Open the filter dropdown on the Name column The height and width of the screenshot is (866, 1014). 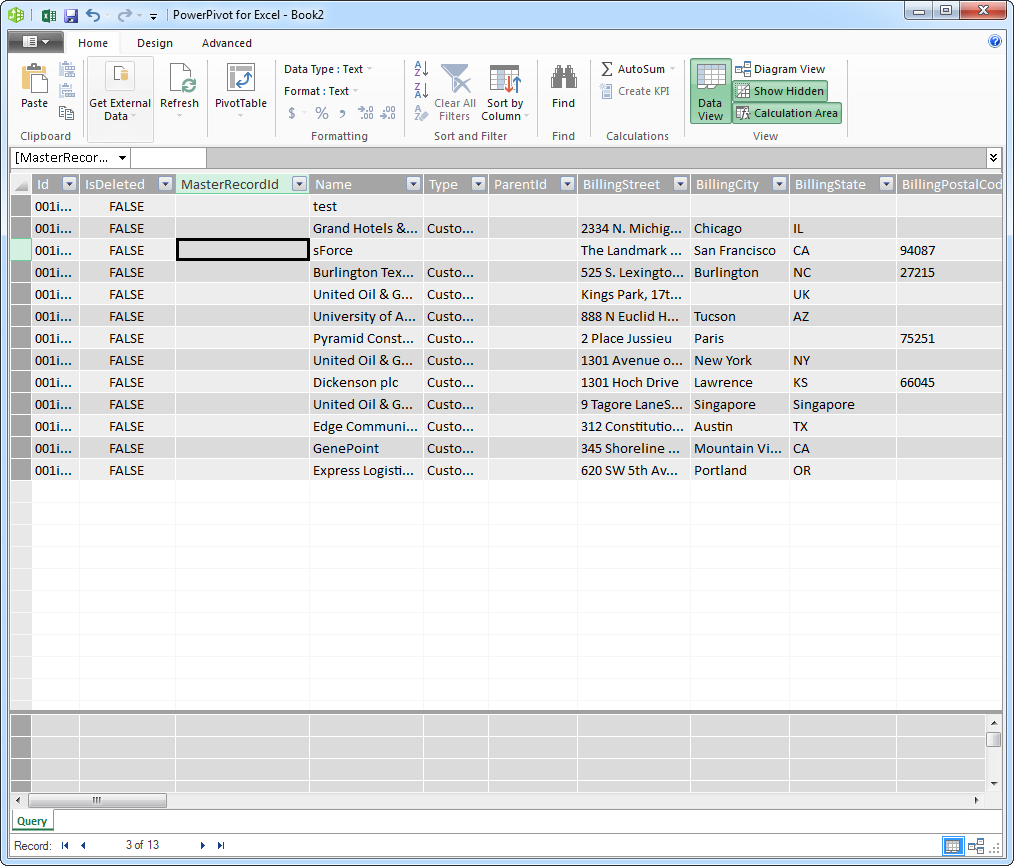coord(412,184)
